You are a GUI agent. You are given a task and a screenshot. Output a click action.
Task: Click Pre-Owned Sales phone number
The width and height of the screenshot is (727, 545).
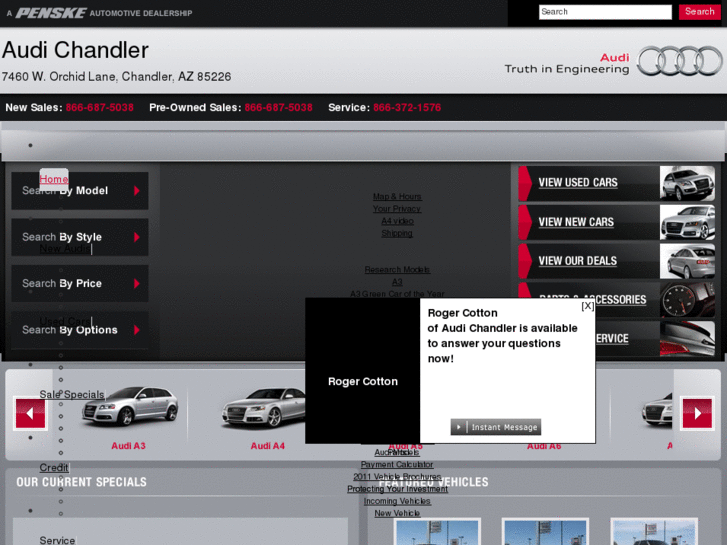point(279,108)
